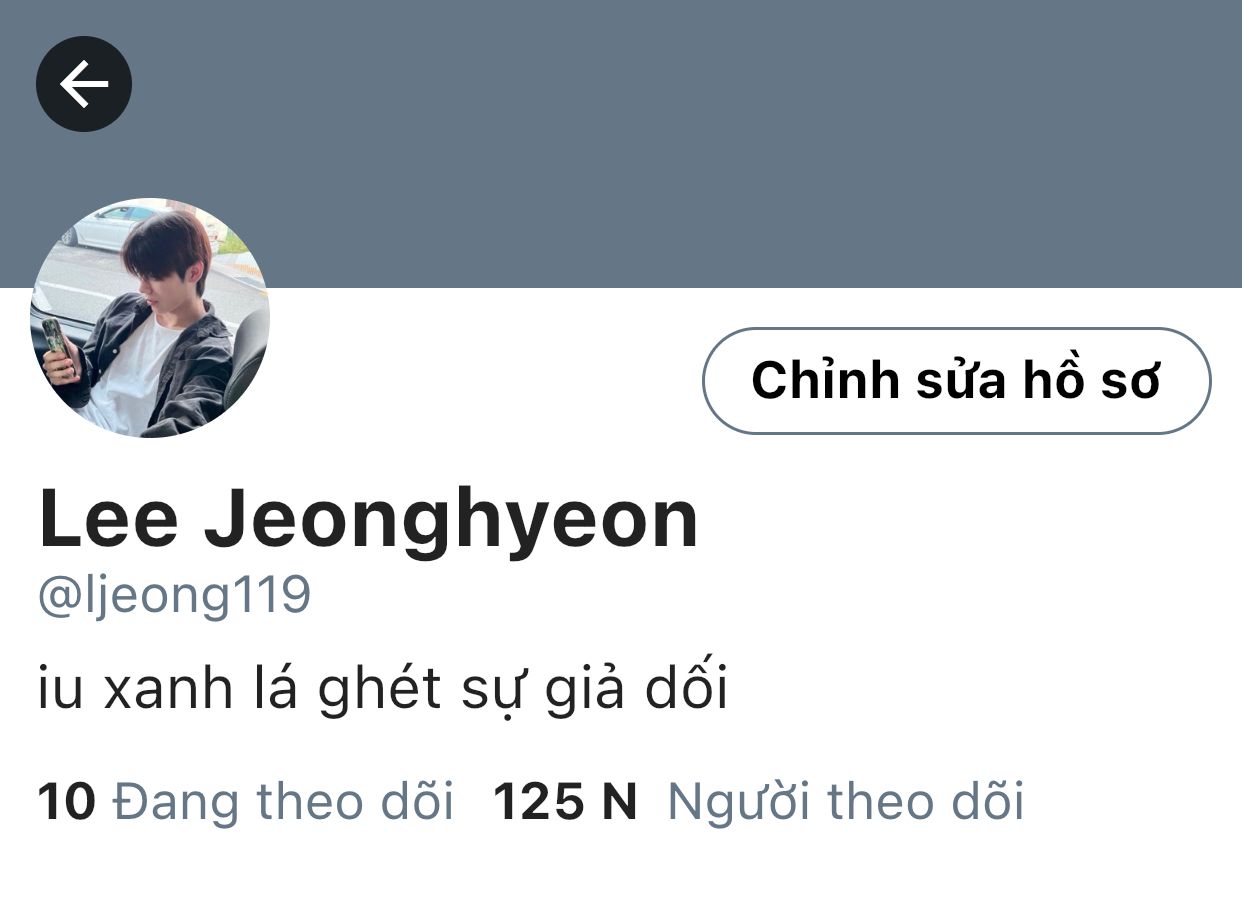
Task: Tap the letter N after 125
Action: (x=619, y=802)
